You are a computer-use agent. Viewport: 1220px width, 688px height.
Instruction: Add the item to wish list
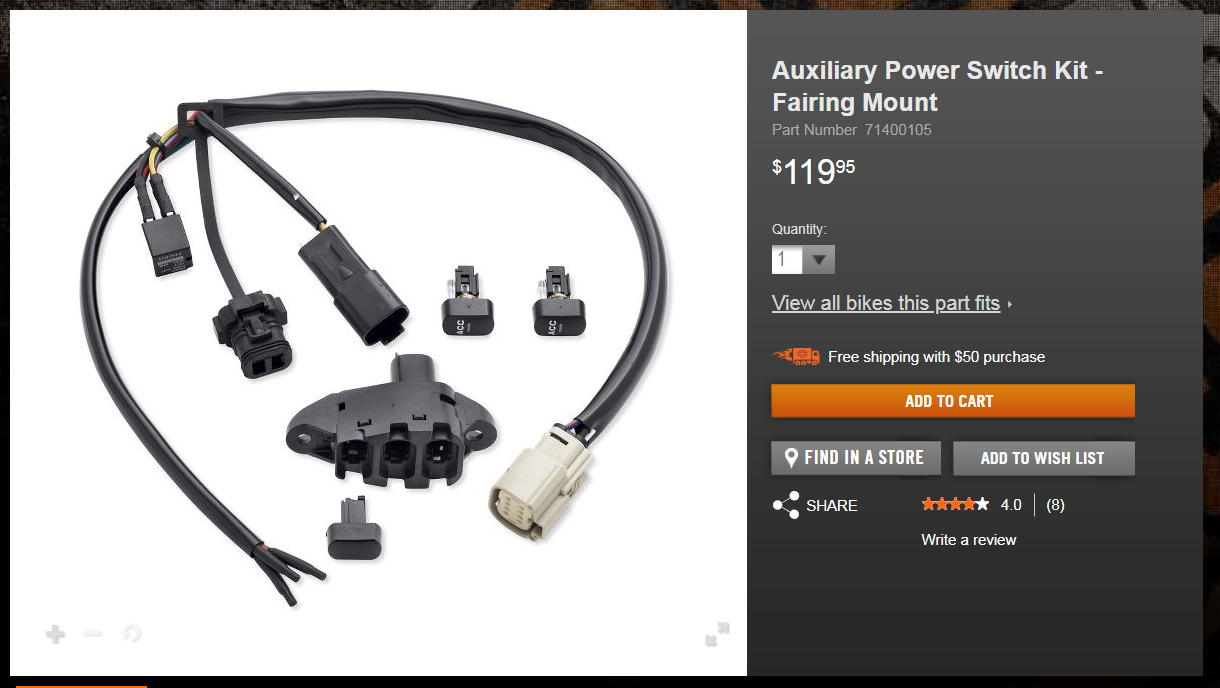coord(1044,458)
